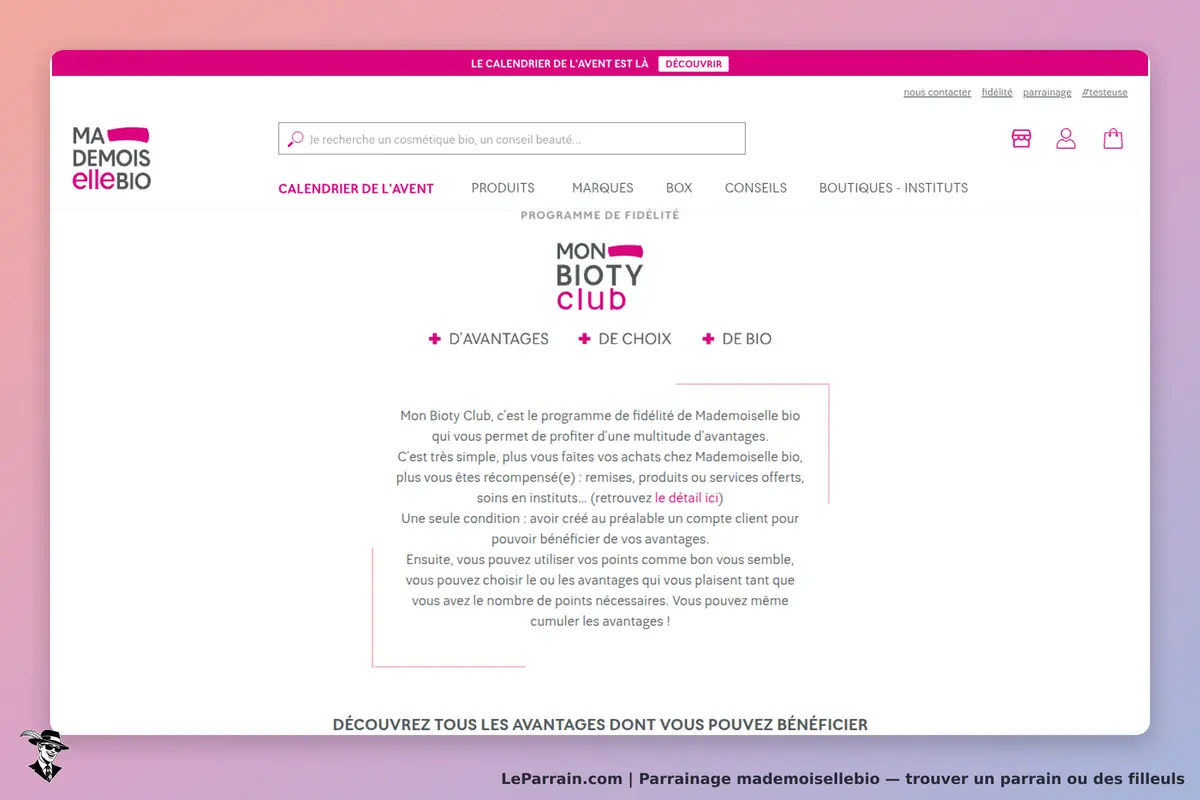1200x800 pixels.
Task: Open the nous contacter link
Action: tap(937, 92)
